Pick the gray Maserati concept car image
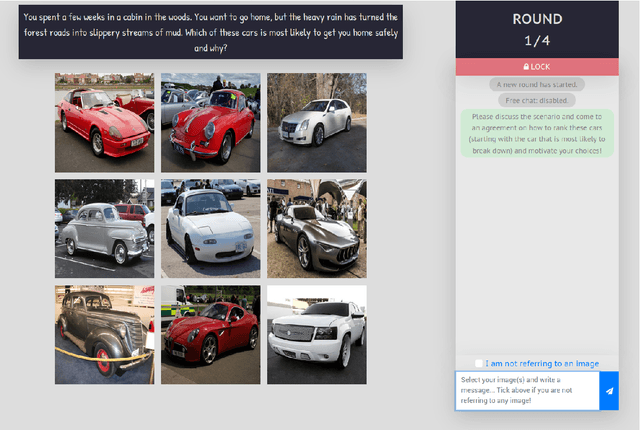 316,228
